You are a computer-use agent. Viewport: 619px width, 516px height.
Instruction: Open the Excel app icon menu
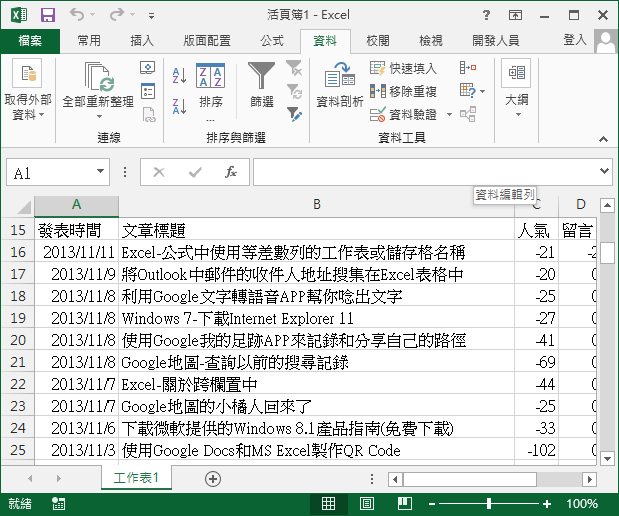pyautogui.click(x=19, y=15)
